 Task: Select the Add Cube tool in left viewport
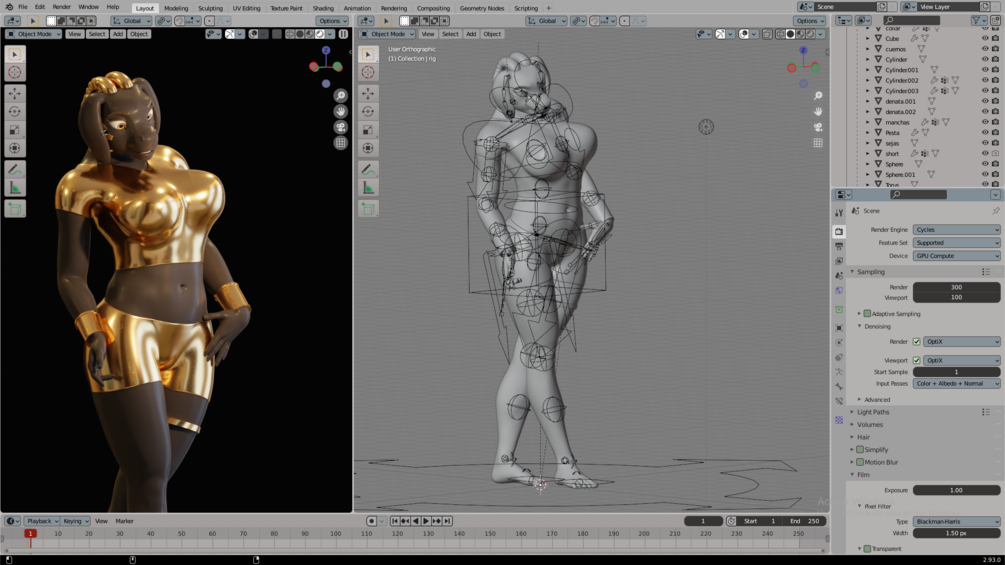pyautogui.click(x=15, y=209)
